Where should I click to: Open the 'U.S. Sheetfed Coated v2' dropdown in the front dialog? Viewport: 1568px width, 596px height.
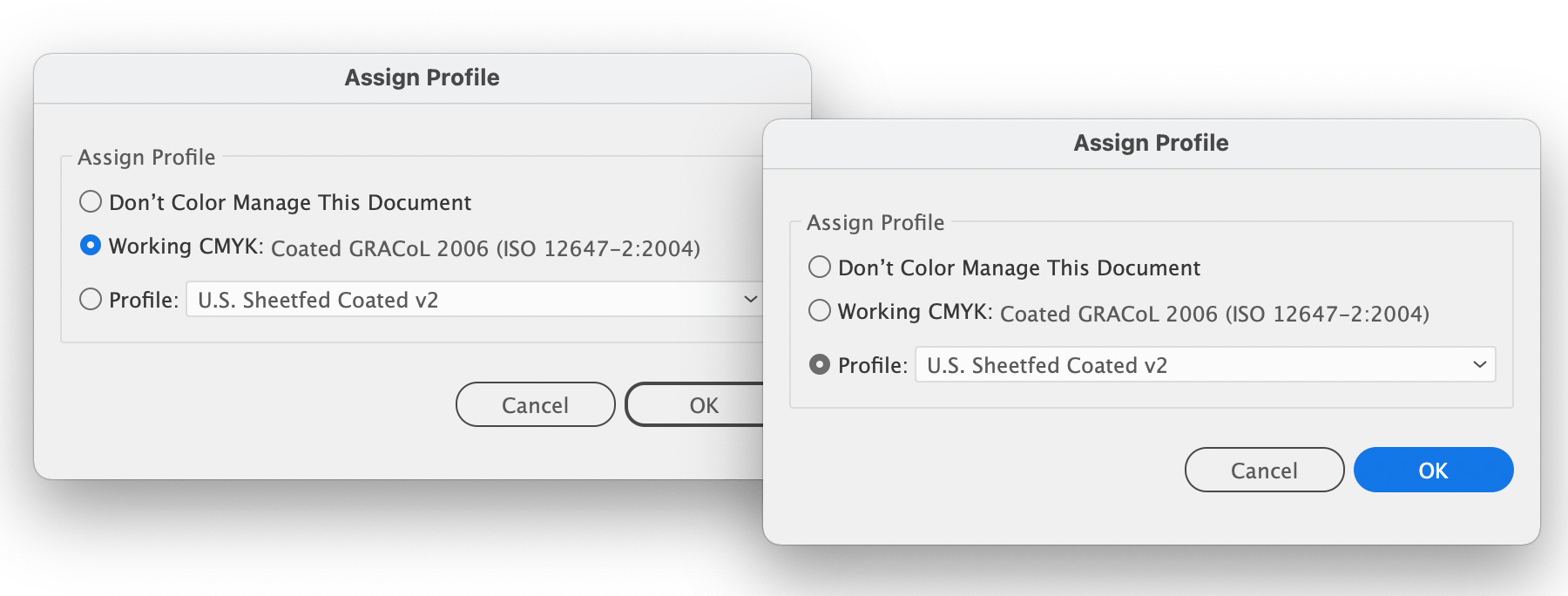click(1202, 365)
